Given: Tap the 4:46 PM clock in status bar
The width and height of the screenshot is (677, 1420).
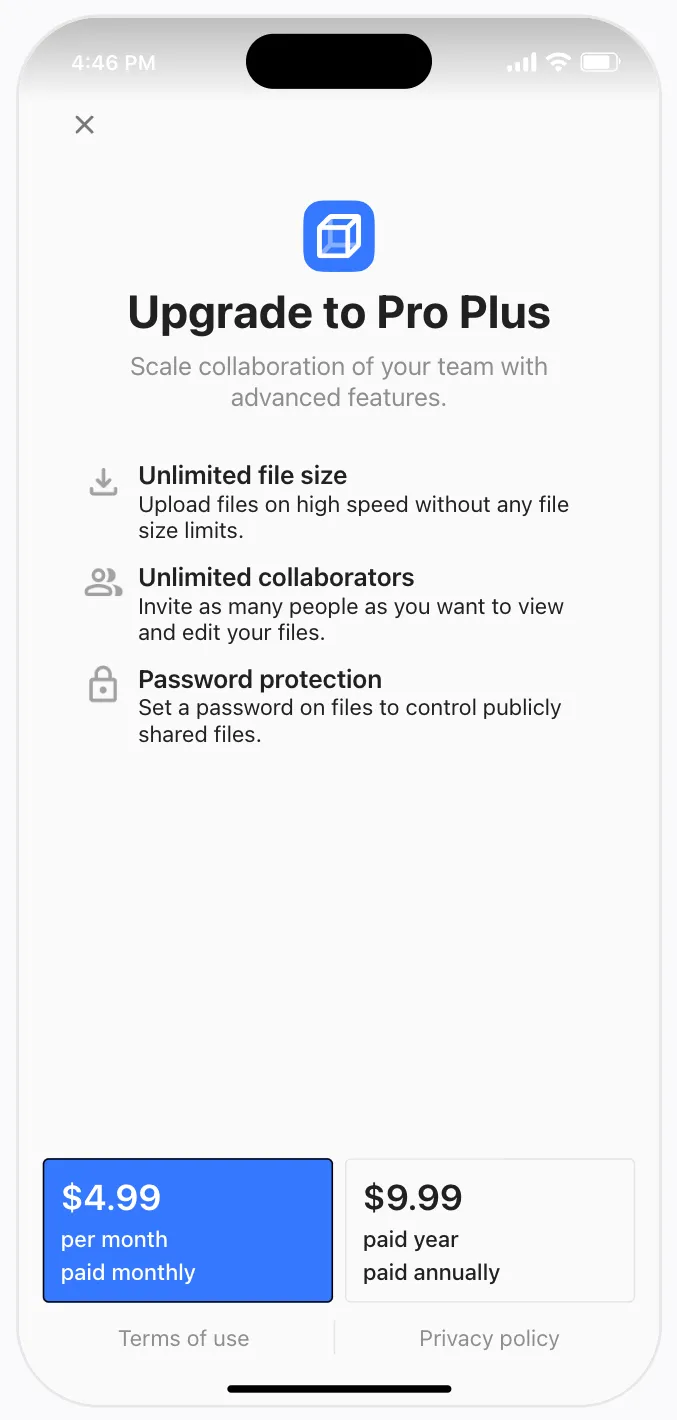Looking at the screenshot, I should tap(114, 63).
